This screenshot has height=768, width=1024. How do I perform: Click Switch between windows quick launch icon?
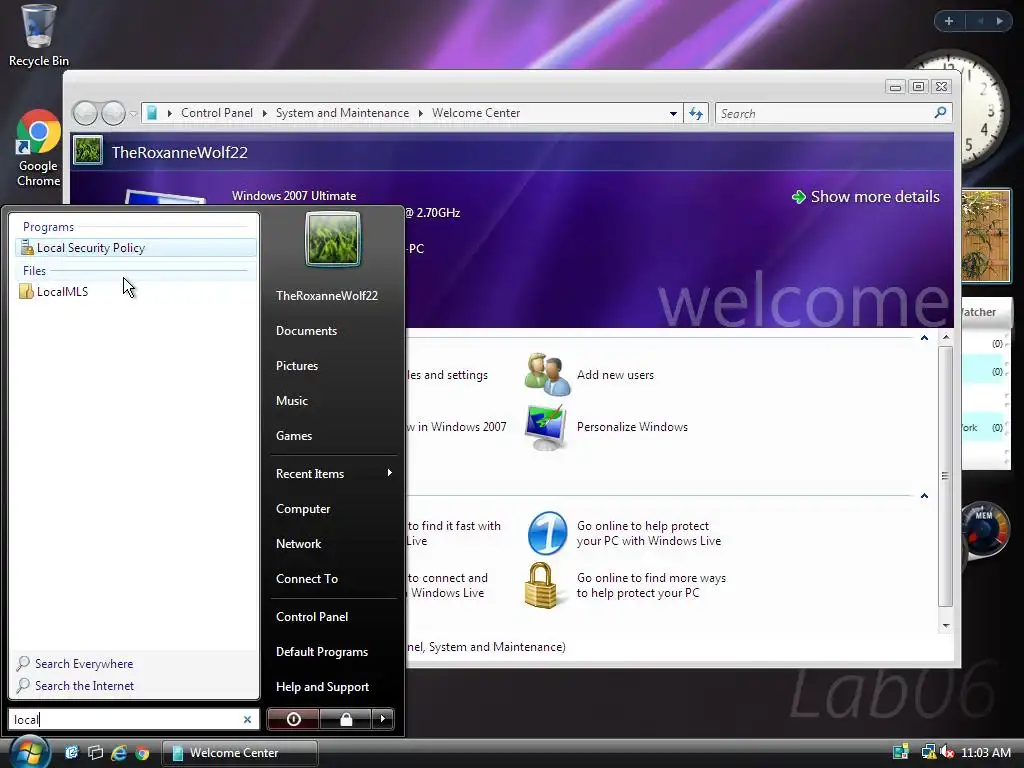click(x=95, y=752)
